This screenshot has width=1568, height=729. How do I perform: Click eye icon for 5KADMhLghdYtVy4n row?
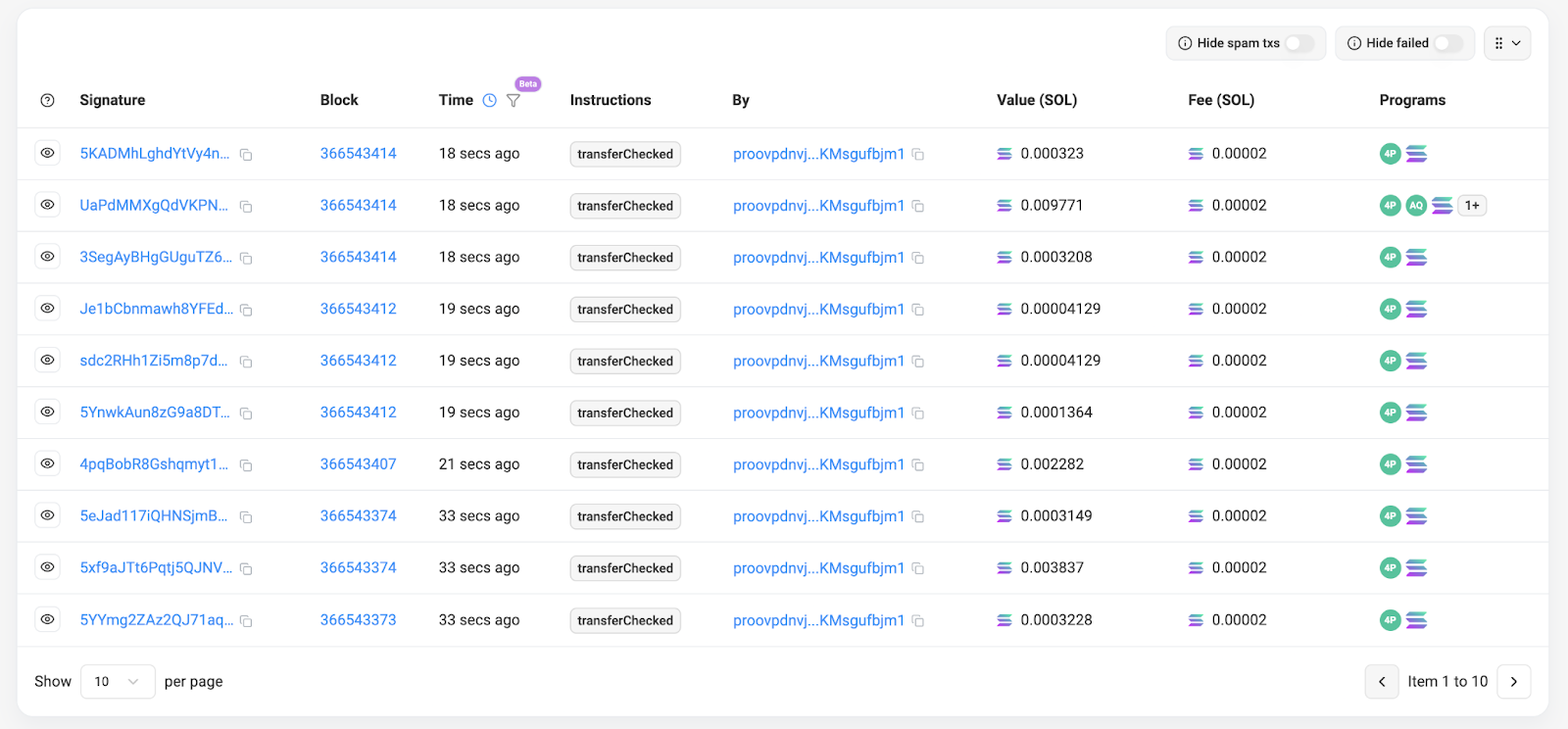(x=47, y=153)
